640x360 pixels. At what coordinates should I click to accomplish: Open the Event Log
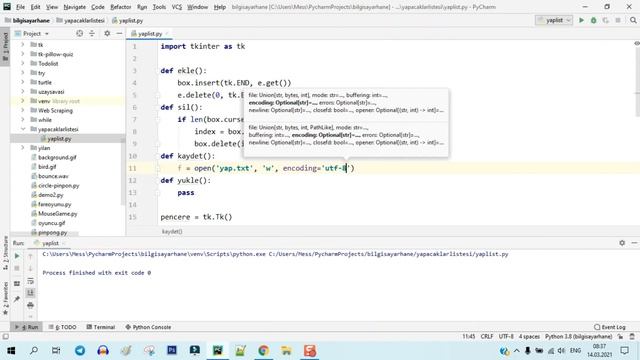tap(610, 327)
